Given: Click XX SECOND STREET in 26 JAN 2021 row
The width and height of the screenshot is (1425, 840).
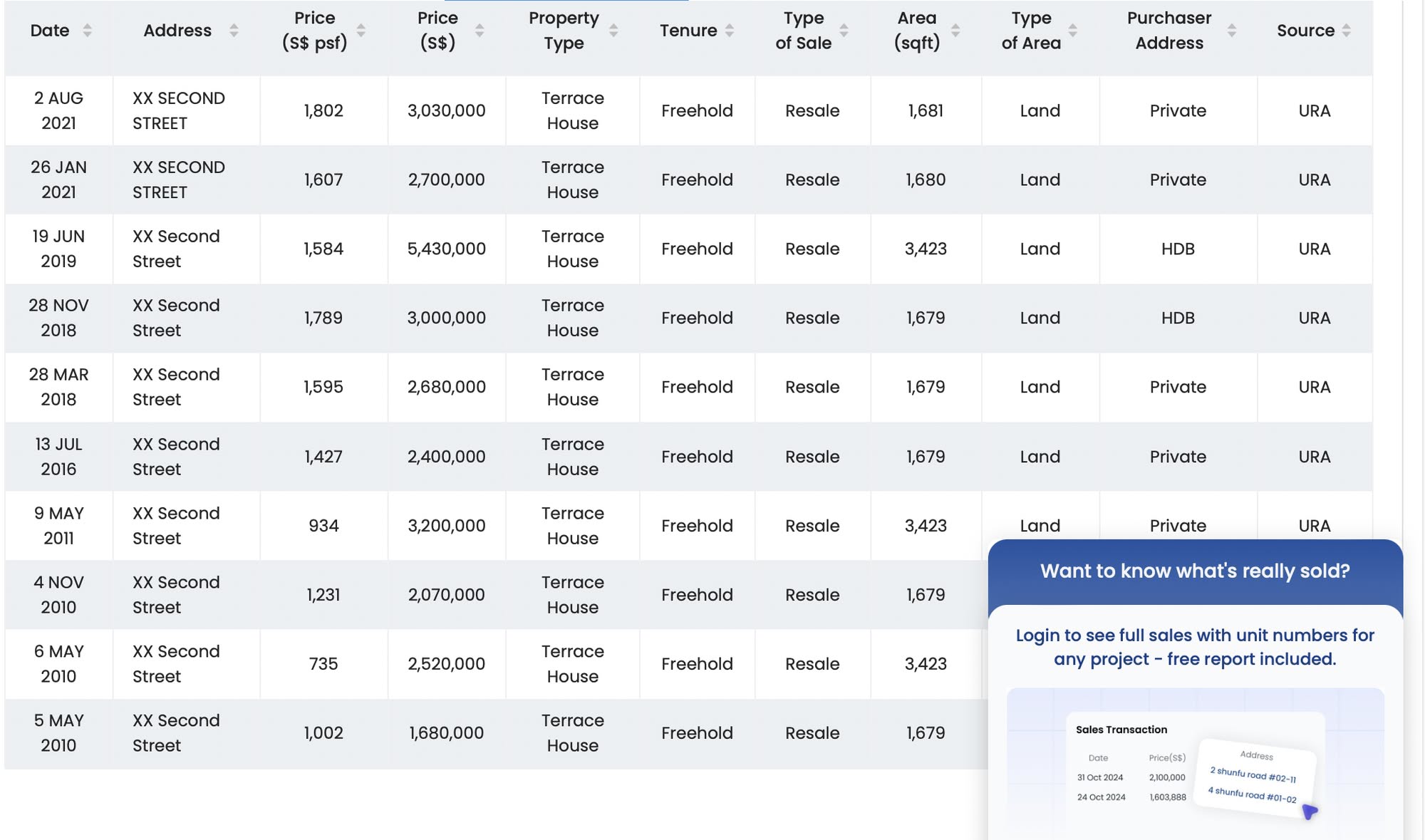Looking at the screenshot, I should [x=179, y=180].
